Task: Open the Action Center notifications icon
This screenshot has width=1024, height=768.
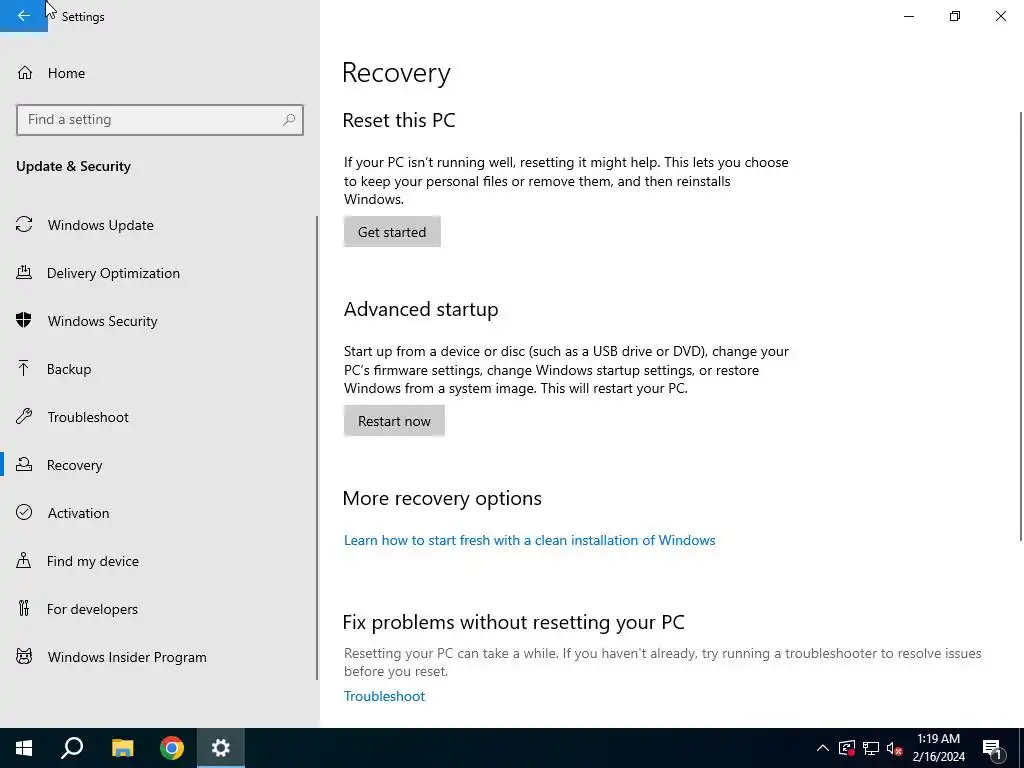Action: click(993, 749)
